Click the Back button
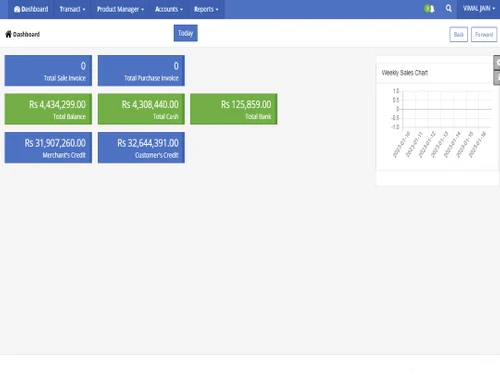 (459, 34)
